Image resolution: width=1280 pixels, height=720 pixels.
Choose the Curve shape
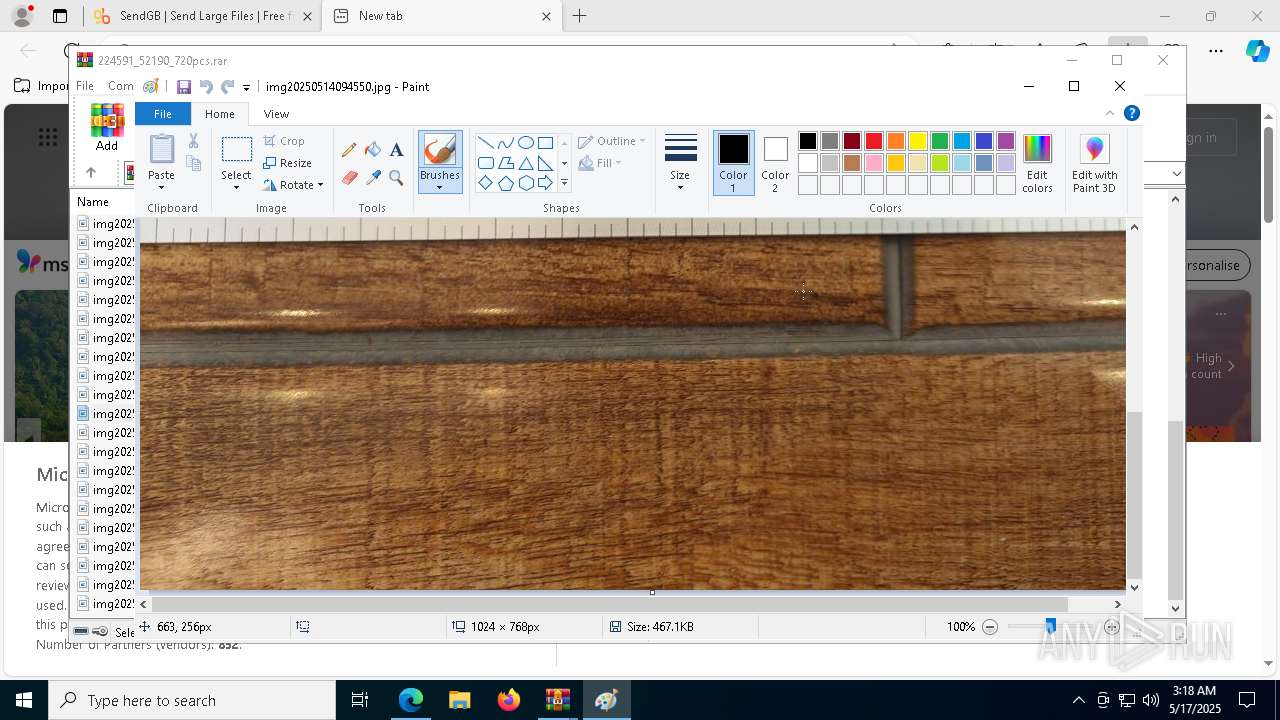[506, 143]
